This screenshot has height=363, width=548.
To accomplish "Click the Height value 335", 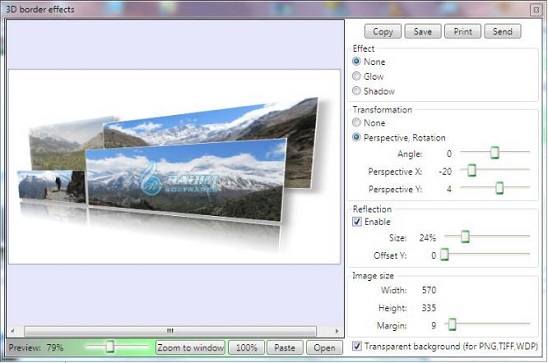I will point(429,308).
